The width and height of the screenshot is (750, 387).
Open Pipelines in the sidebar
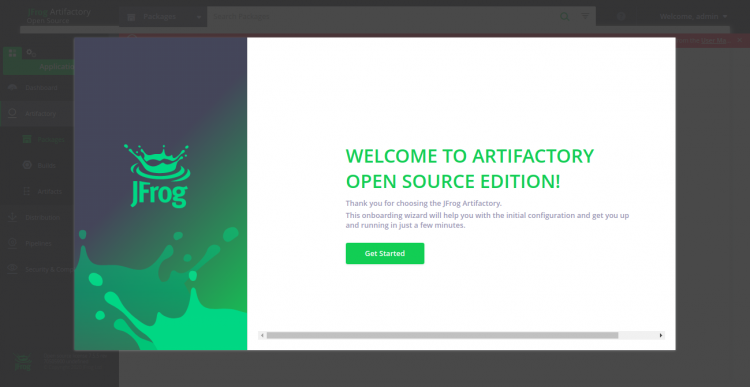(x=37, y=243)
